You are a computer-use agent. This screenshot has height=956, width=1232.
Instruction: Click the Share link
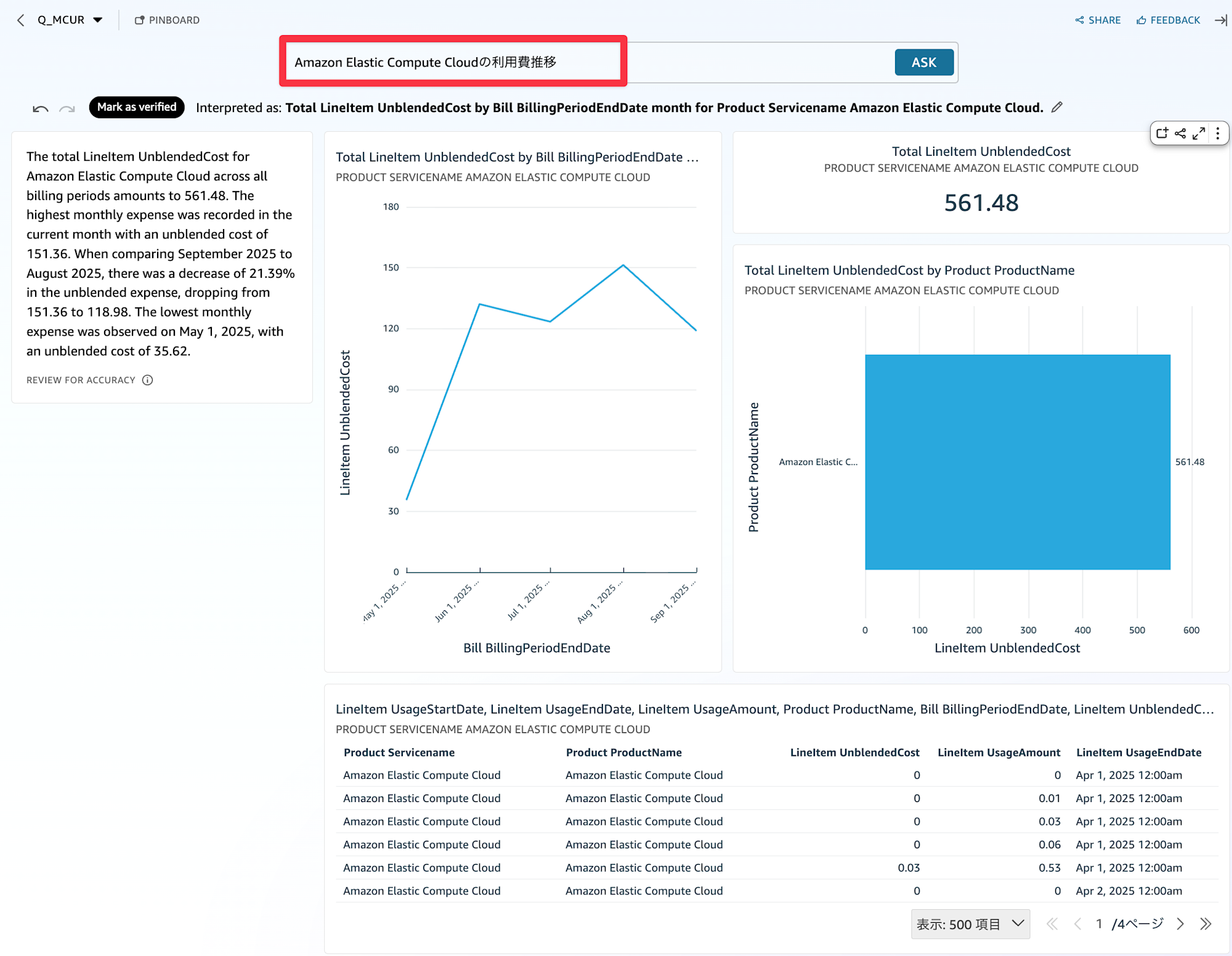click(x=1098, y=20)
